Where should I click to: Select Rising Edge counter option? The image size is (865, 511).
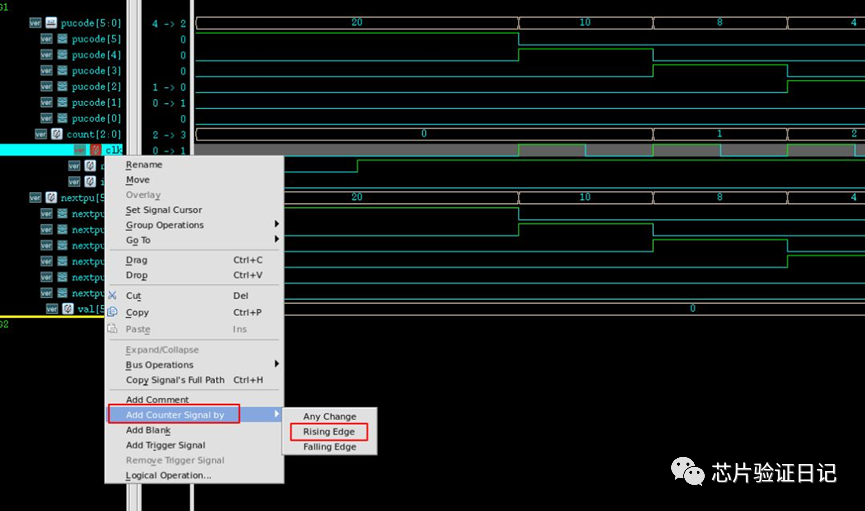[329, 432]
